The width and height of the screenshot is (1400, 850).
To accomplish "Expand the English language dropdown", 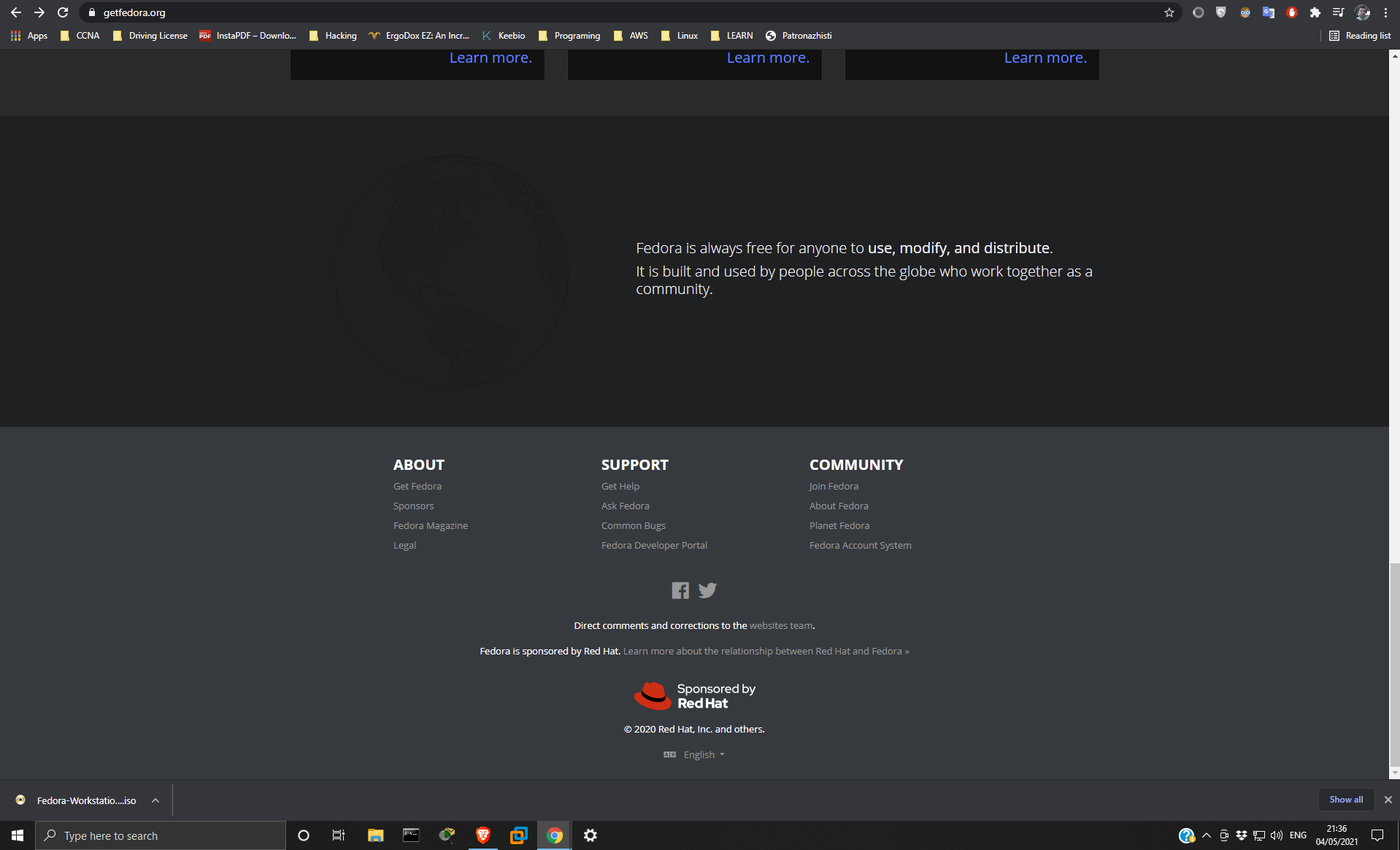I will coord(694,754).
